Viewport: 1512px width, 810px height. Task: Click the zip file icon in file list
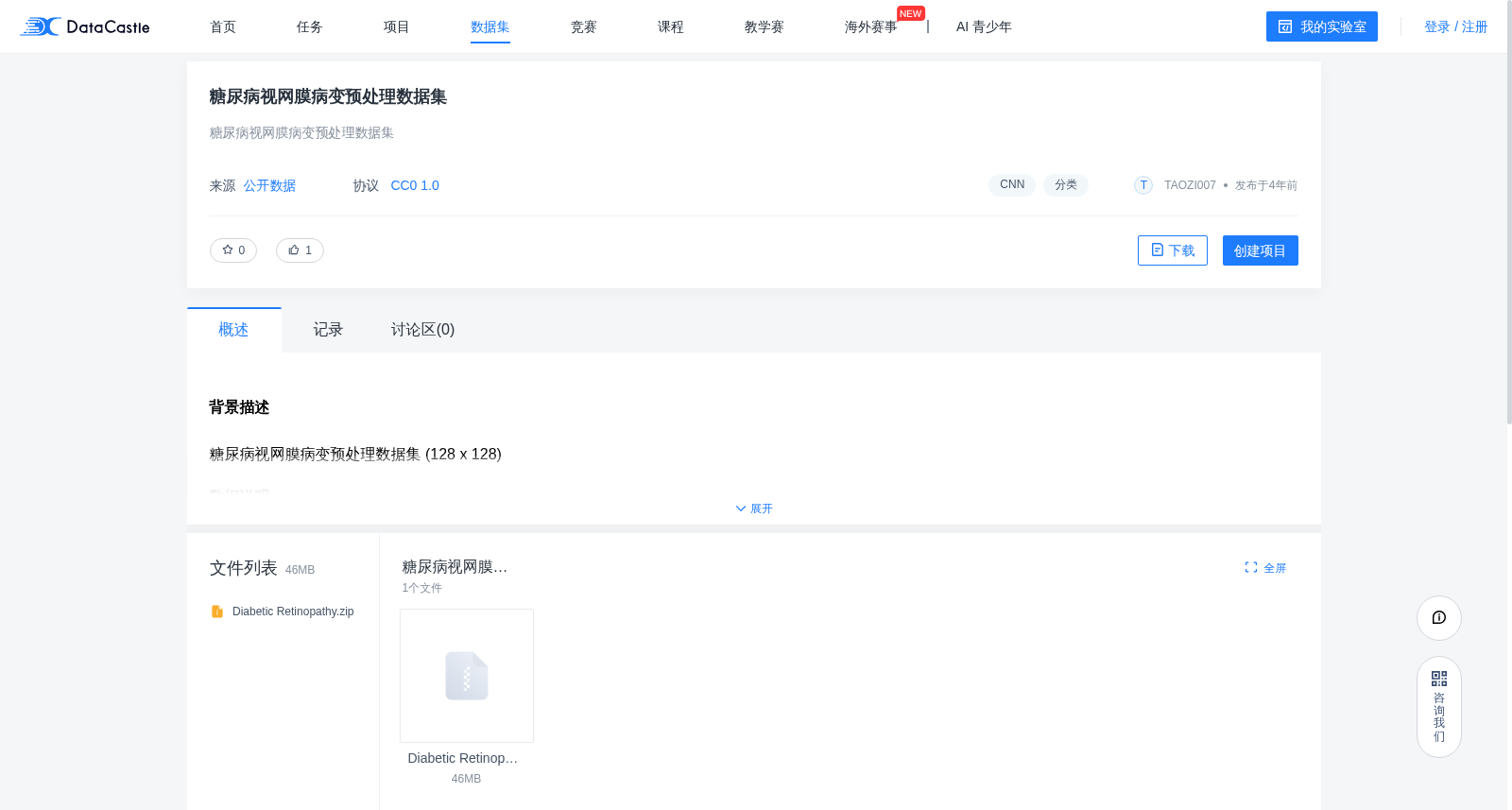coord(217,612)
